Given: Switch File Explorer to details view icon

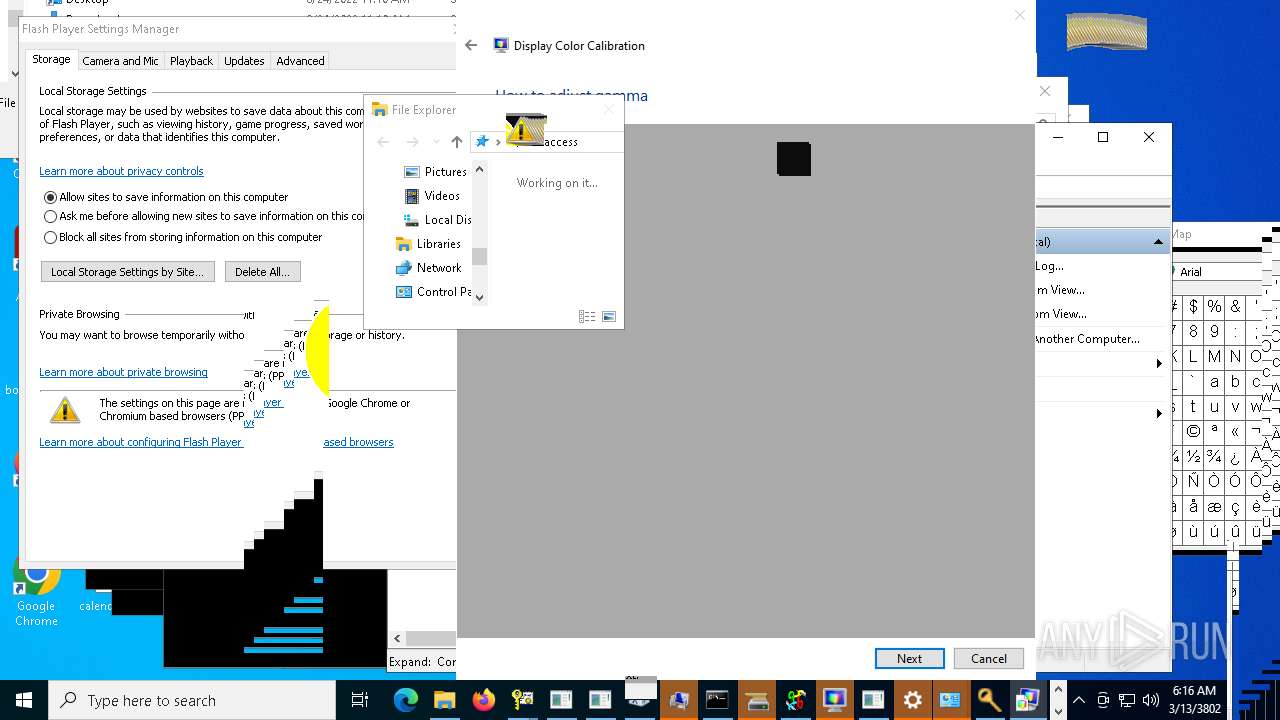Looking at the screenshot, I should click(x=587, y=316).
